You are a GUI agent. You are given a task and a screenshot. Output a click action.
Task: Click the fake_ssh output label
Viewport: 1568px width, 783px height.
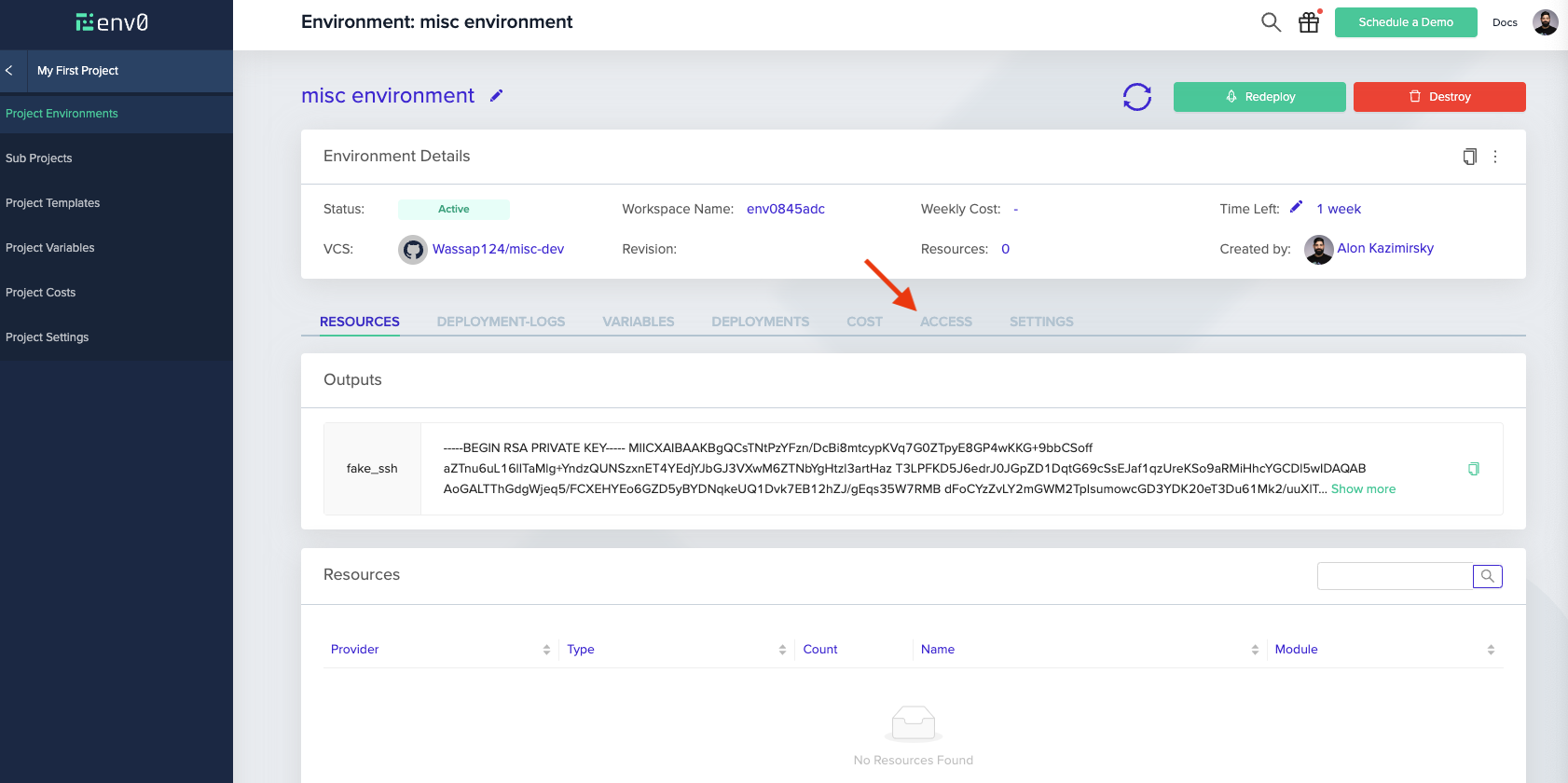(372, 469)
